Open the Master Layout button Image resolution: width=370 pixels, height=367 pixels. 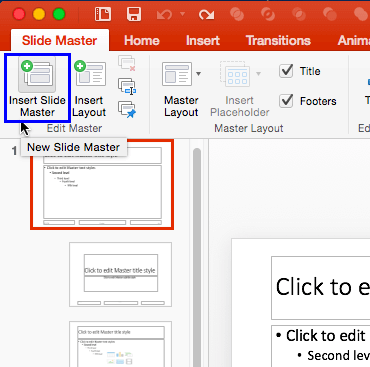pos(181,88)
